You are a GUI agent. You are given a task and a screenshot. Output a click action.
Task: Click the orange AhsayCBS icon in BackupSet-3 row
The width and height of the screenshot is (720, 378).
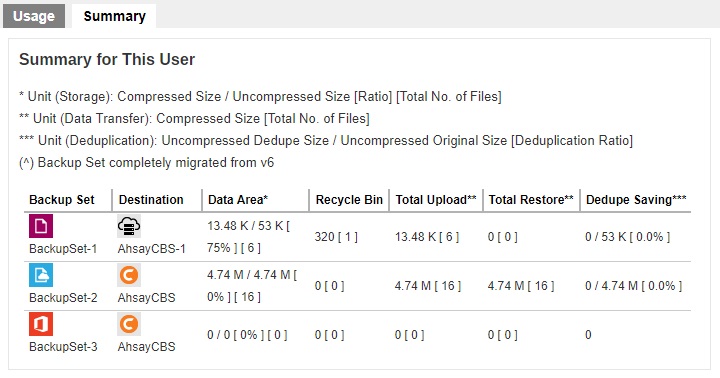[x=129, y=324]
